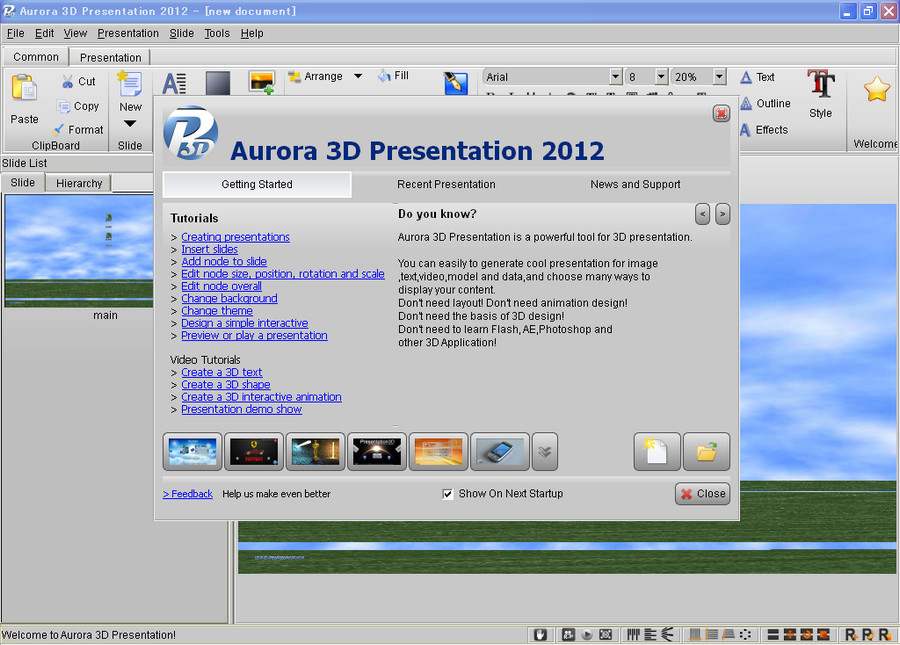Click the text block 'A' with lines icon
Screen dimensions: 900x645
tap(174, 84)
